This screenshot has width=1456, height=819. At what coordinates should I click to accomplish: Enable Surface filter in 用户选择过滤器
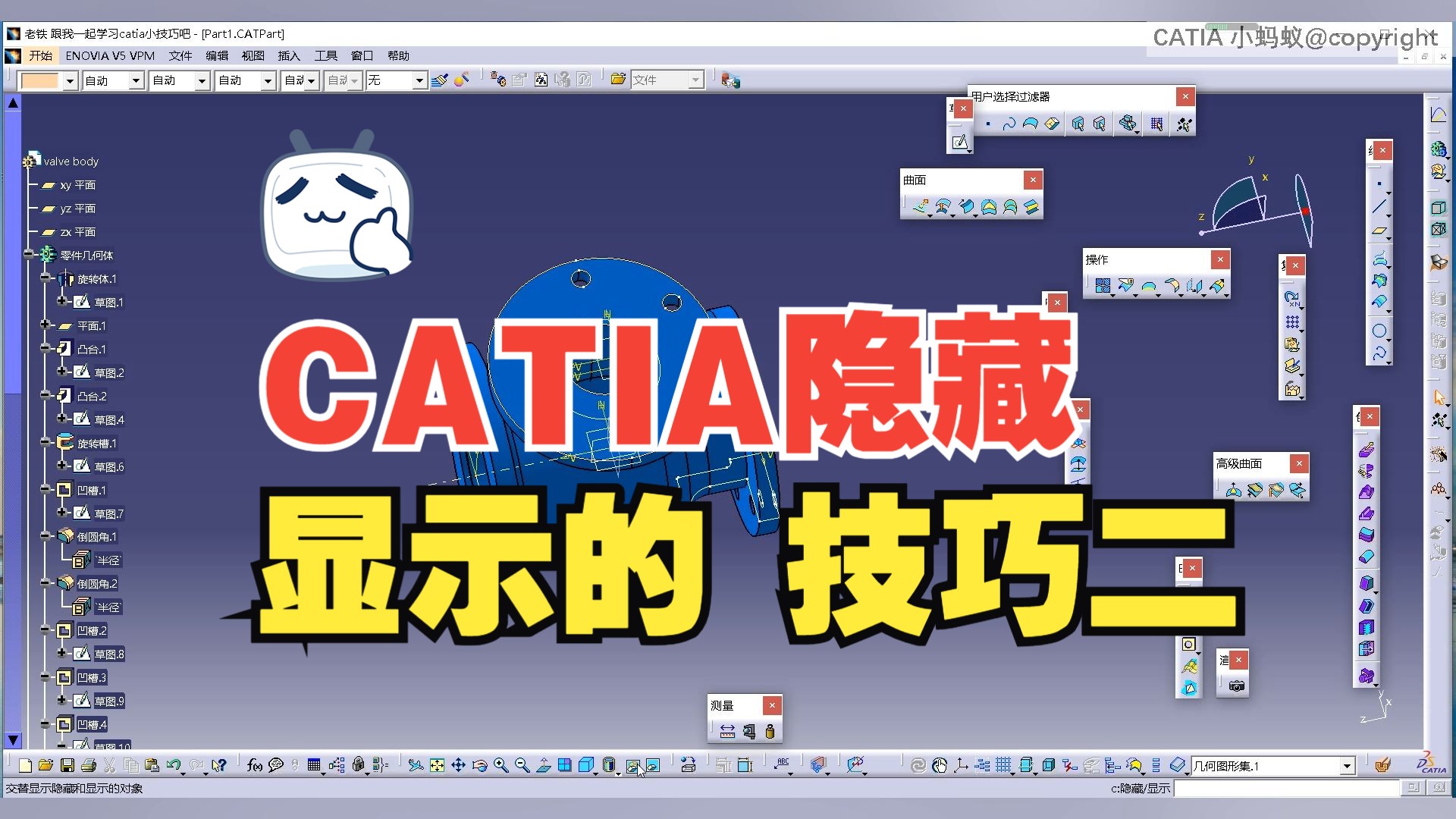pos(1030,124)
